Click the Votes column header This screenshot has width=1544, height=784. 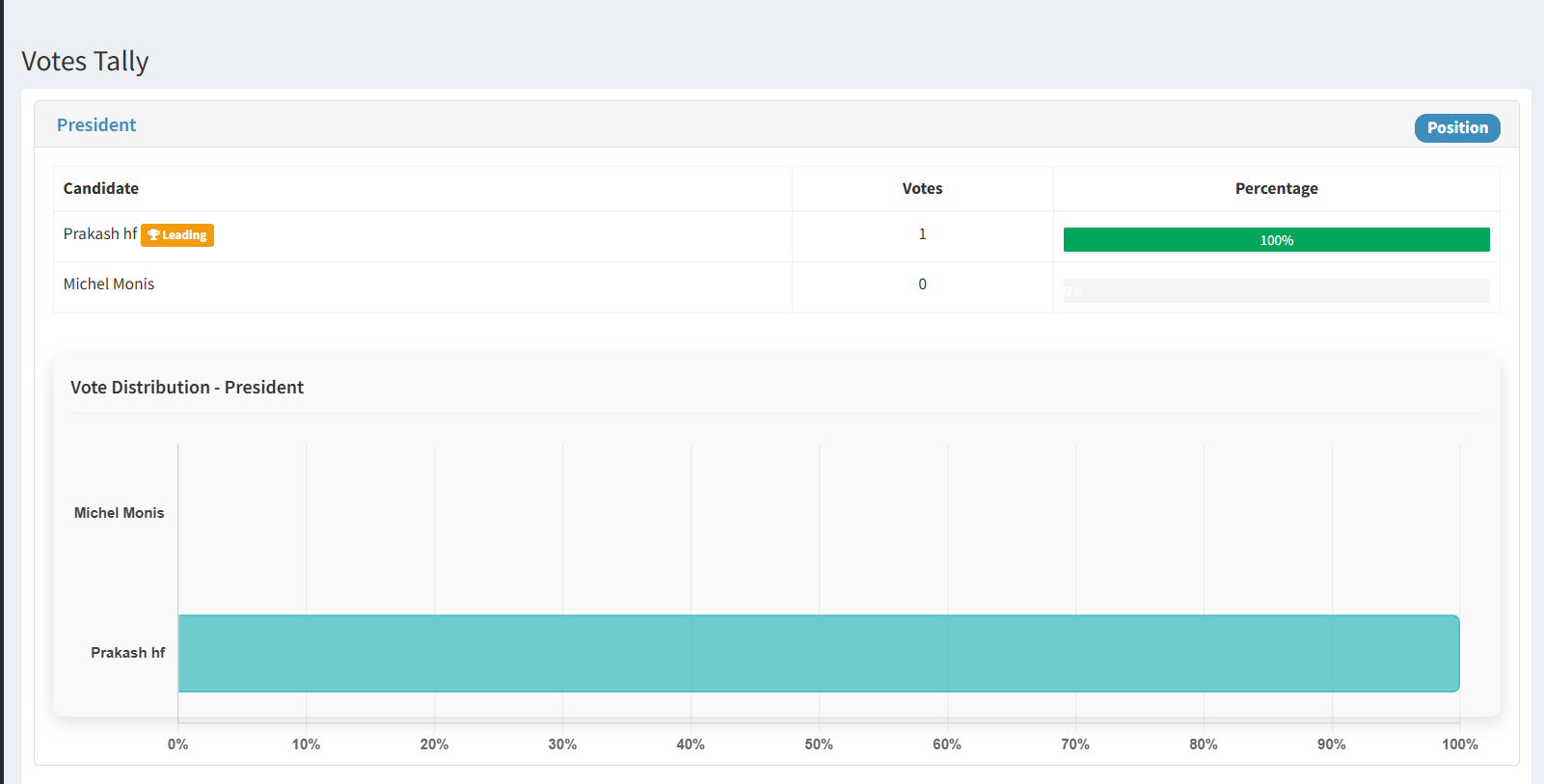(922, 189)
